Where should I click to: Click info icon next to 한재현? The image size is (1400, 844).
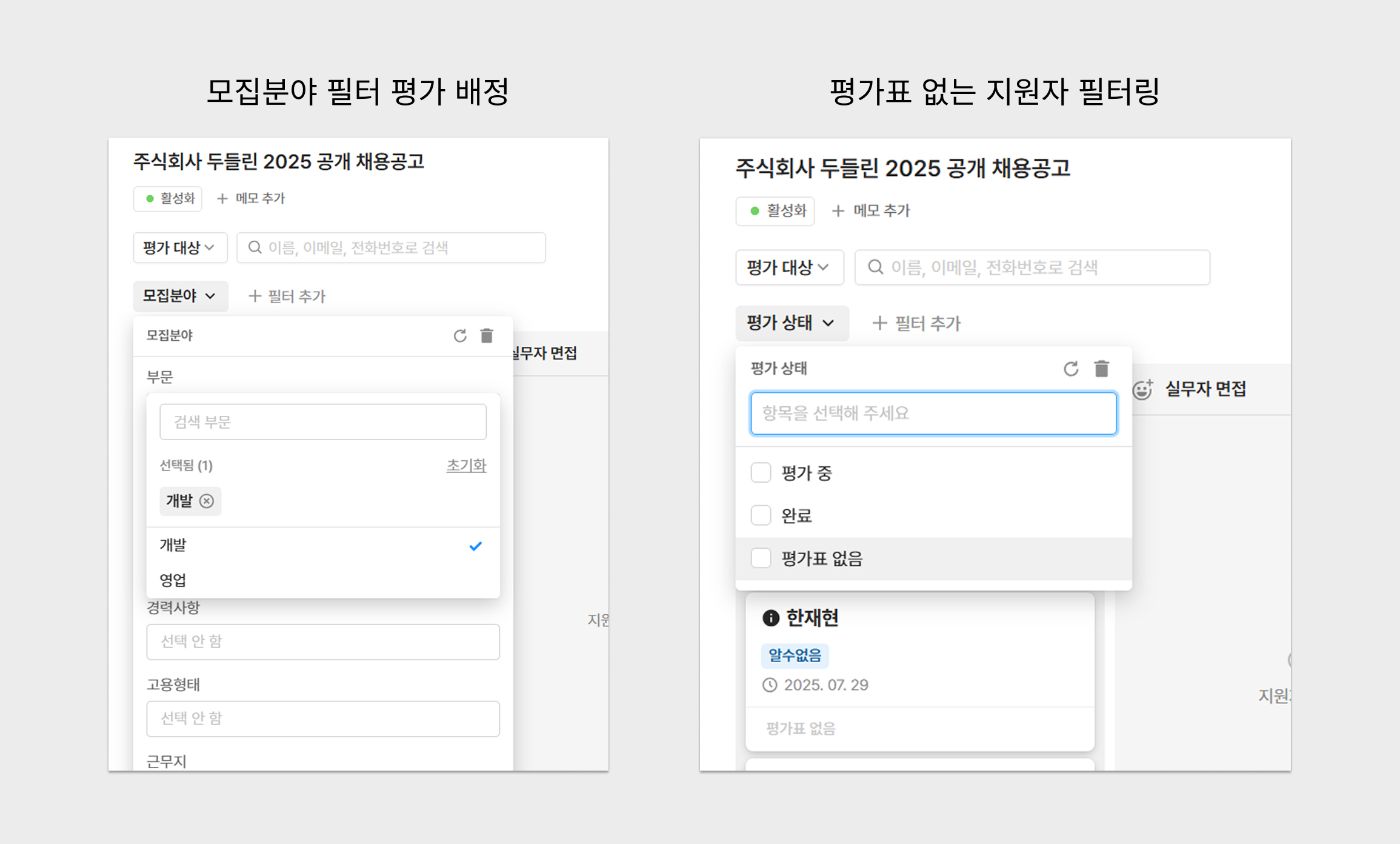point(770,618)
